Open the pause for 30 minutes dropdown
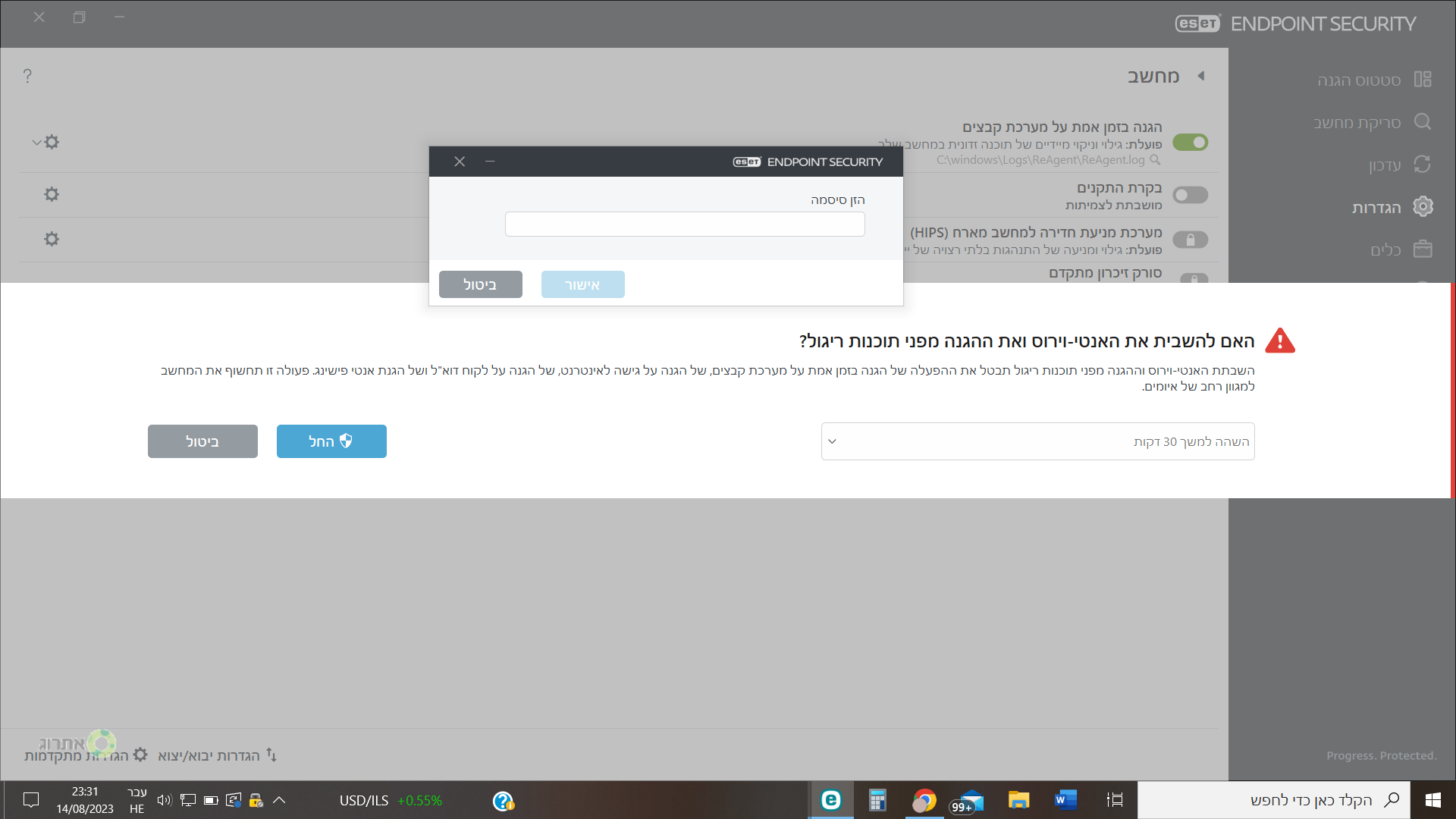1456x819 pixels. 1037,441
